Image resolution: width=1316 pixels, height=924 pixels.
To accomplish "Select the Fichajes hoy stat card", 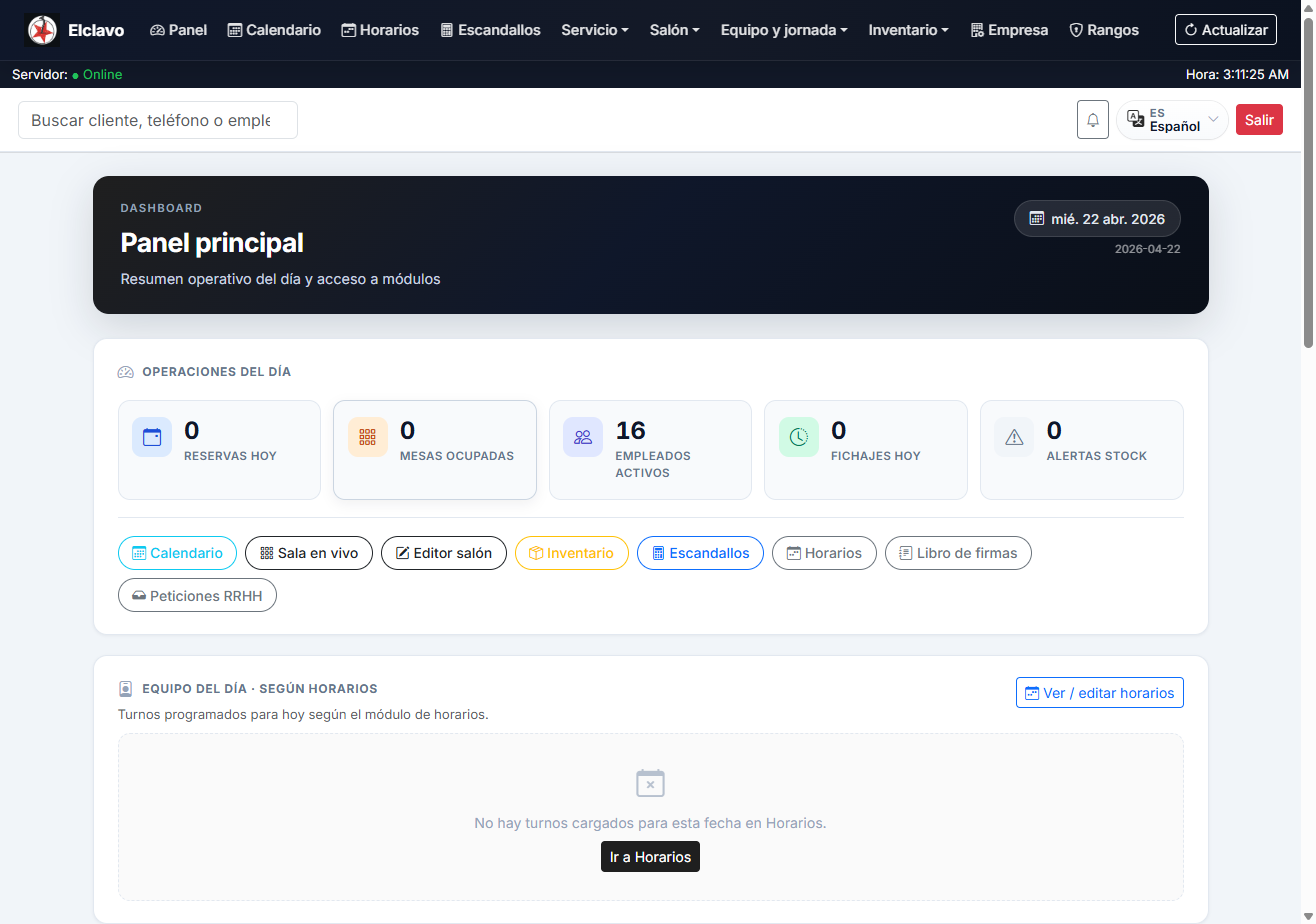I will (866, 450).
